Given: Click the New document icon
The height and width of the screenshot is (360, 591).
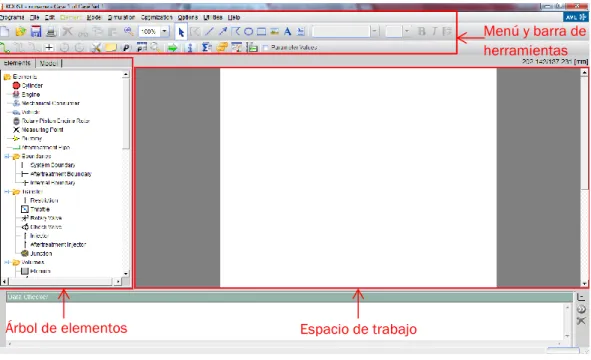Looking at the screenshot, I should coord(5,32).
